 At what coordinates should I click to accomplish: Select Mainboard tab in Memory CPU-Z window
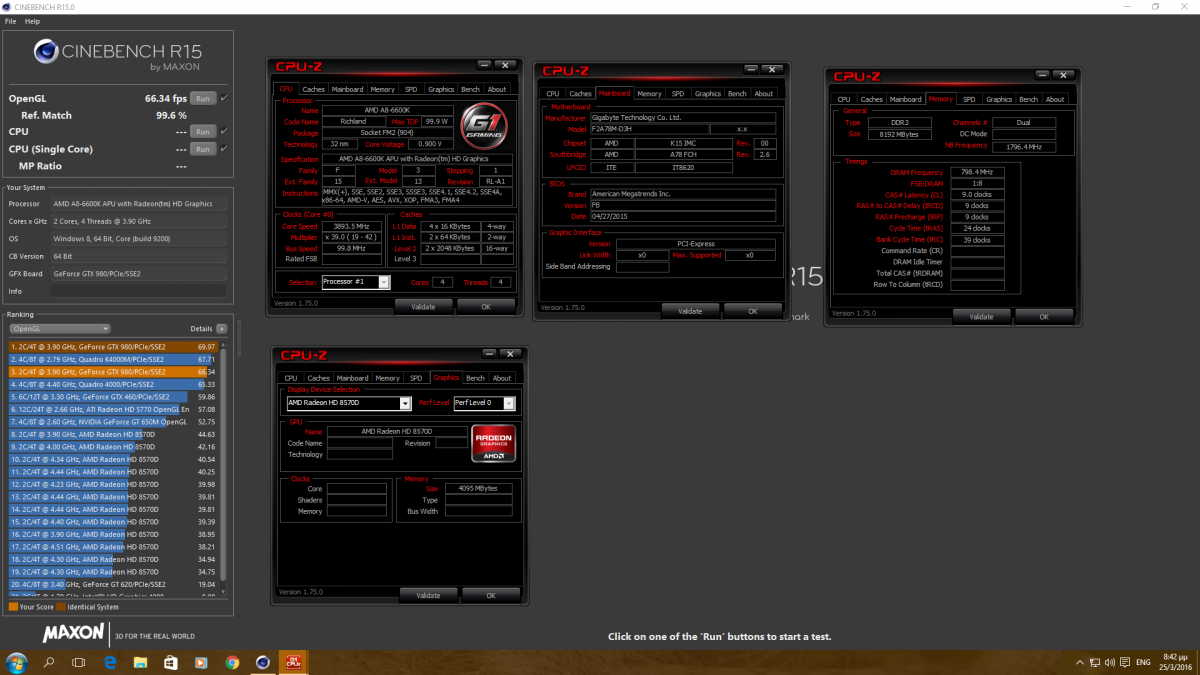pyautogui.click(x=906, y=99)
